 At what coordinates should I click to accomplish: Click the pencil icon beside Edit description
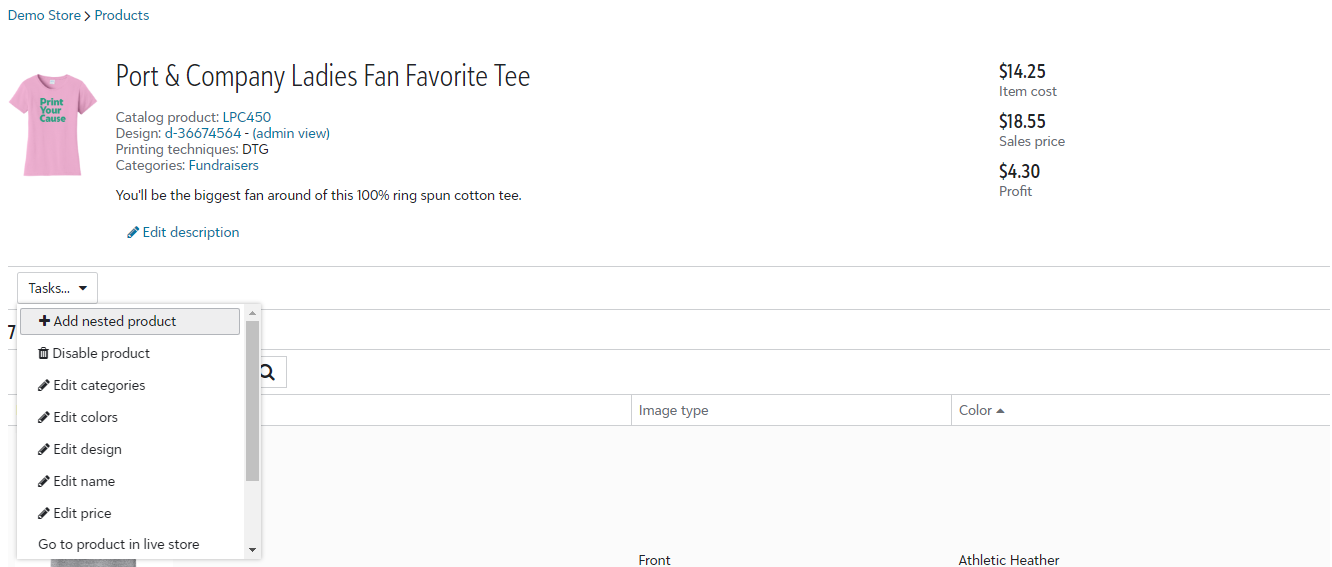tap(133, 233)
